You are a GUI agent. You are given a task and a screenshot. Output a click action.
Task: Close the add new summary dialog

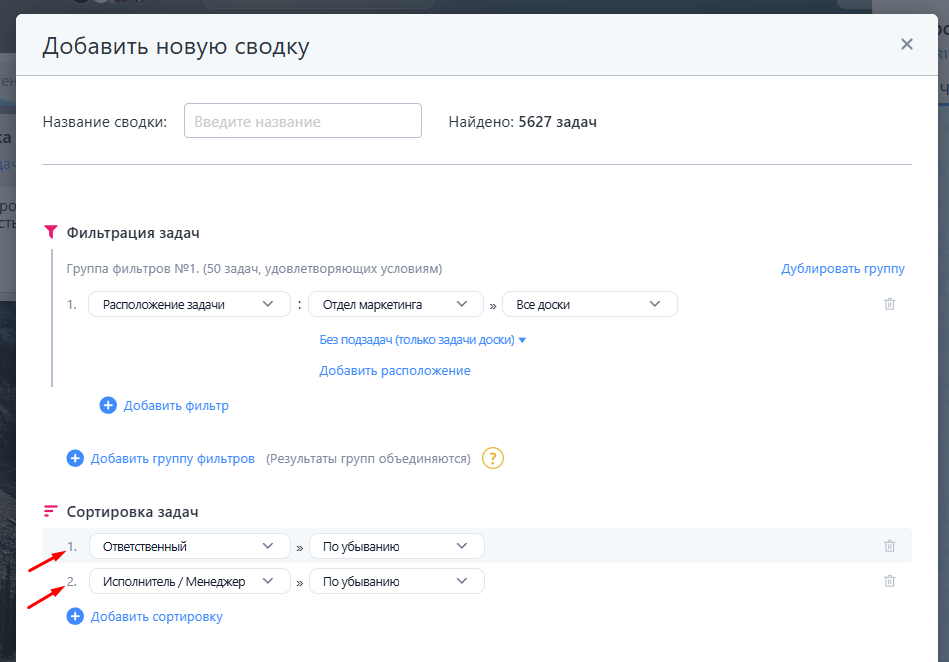906,44
